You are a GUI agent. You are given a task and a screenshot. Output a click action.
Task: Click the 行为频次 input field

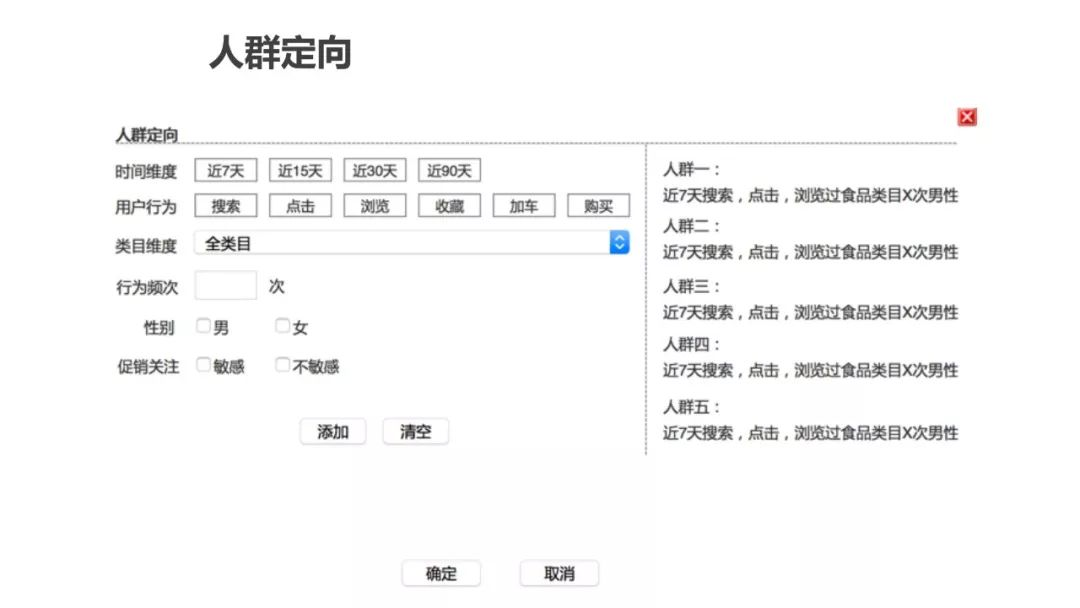coord(225,286)
